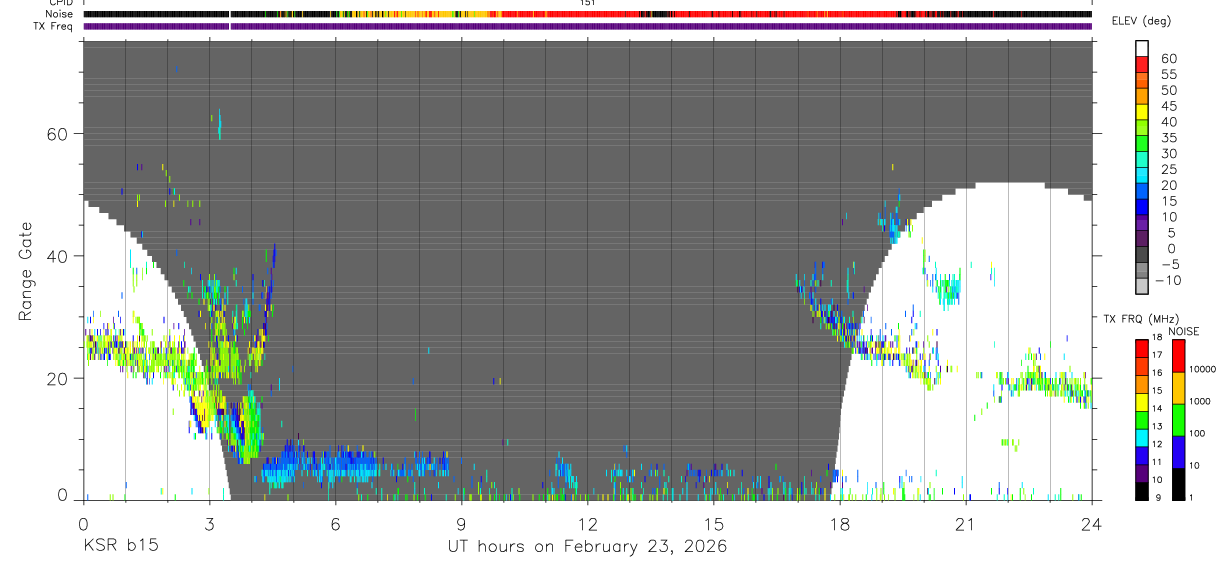The image size is (1228, 567).
Task: Click the purple TX Freq strip above plot
Action: pos(587,26)
